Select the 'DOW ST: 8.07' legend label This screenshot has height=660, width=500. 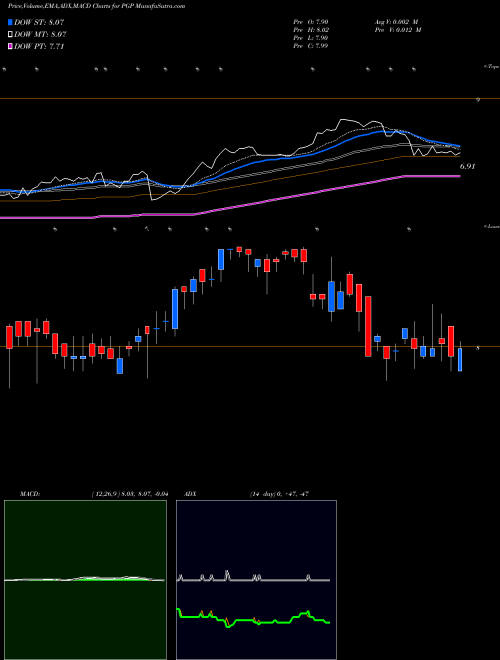(39, 22)
